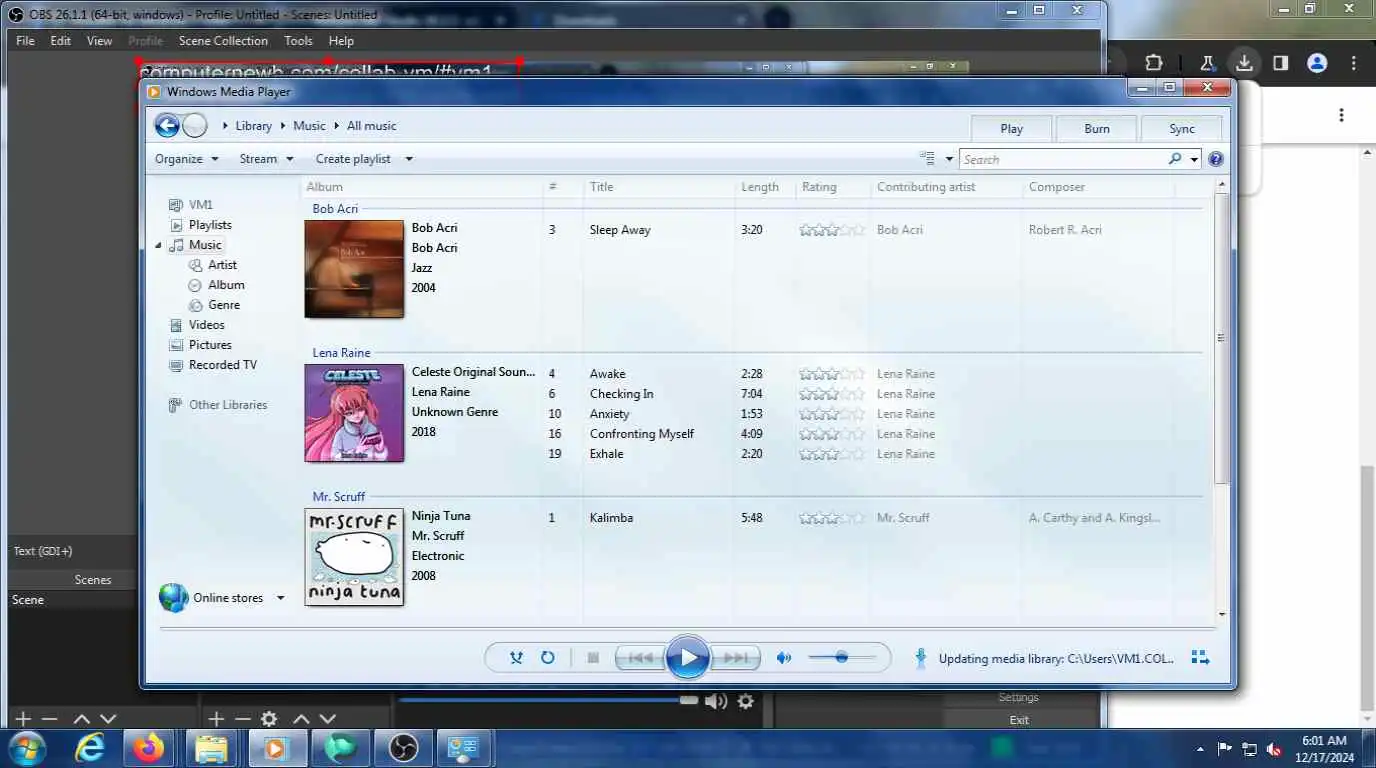Open Recorded TV library

coord(222,365)
